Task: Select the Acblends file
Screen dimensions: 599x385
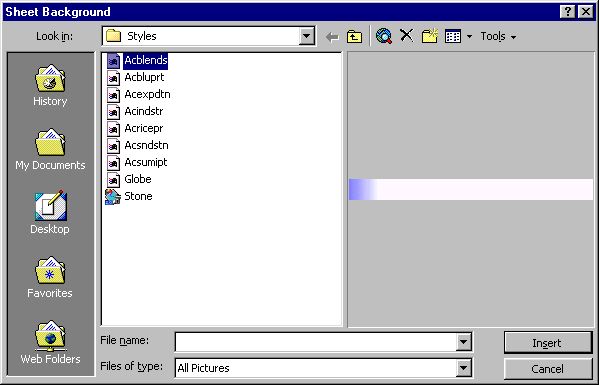Action: [146, 60]
